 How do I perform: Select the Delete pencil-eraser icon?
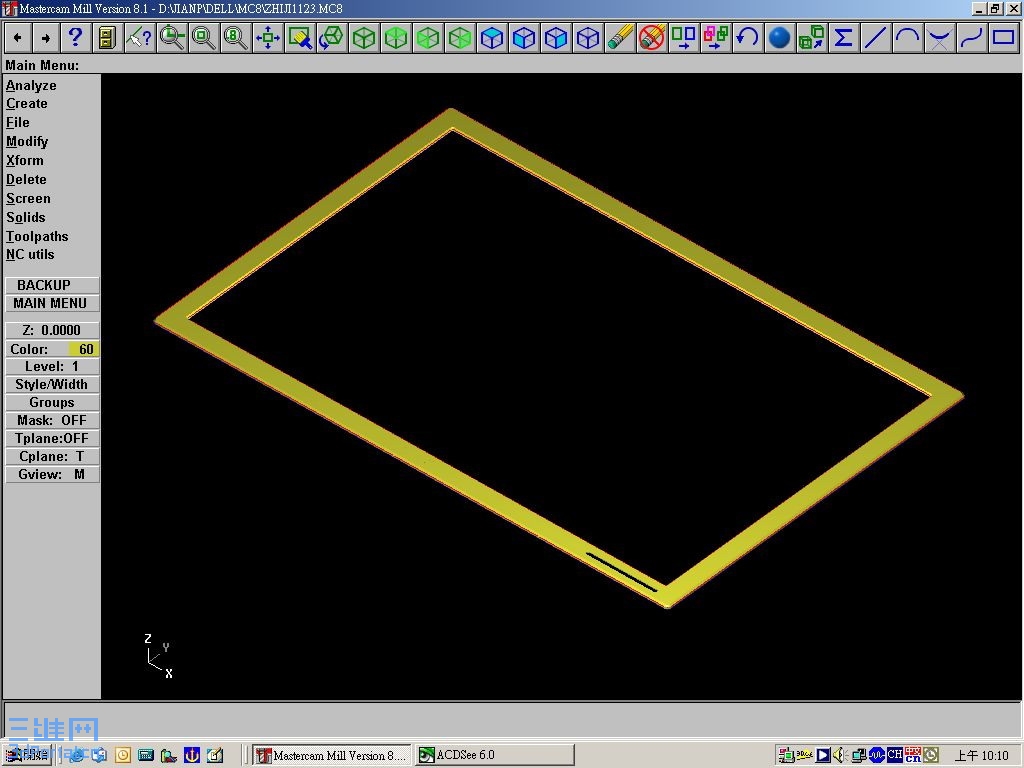620,38
